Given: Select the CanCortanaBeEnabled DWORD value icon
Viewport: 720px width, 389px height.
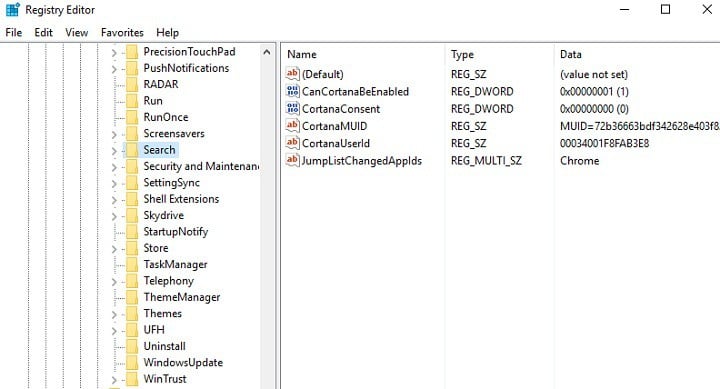Looking at the screenshot, I should pyautogui.click(x=292, y=91).
